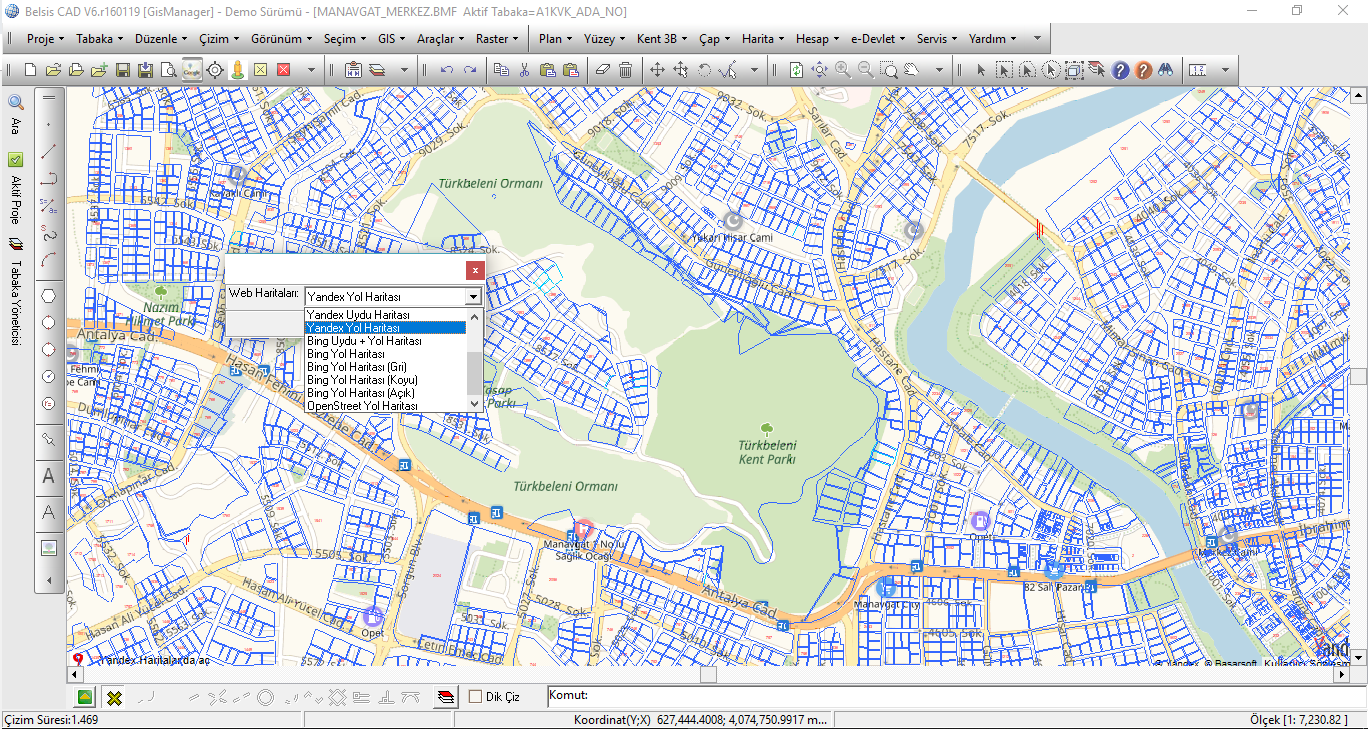The height and width of the screenshot is (729, 1368).
Task: Click the save floppy disk icon
Action: point(122,70)
